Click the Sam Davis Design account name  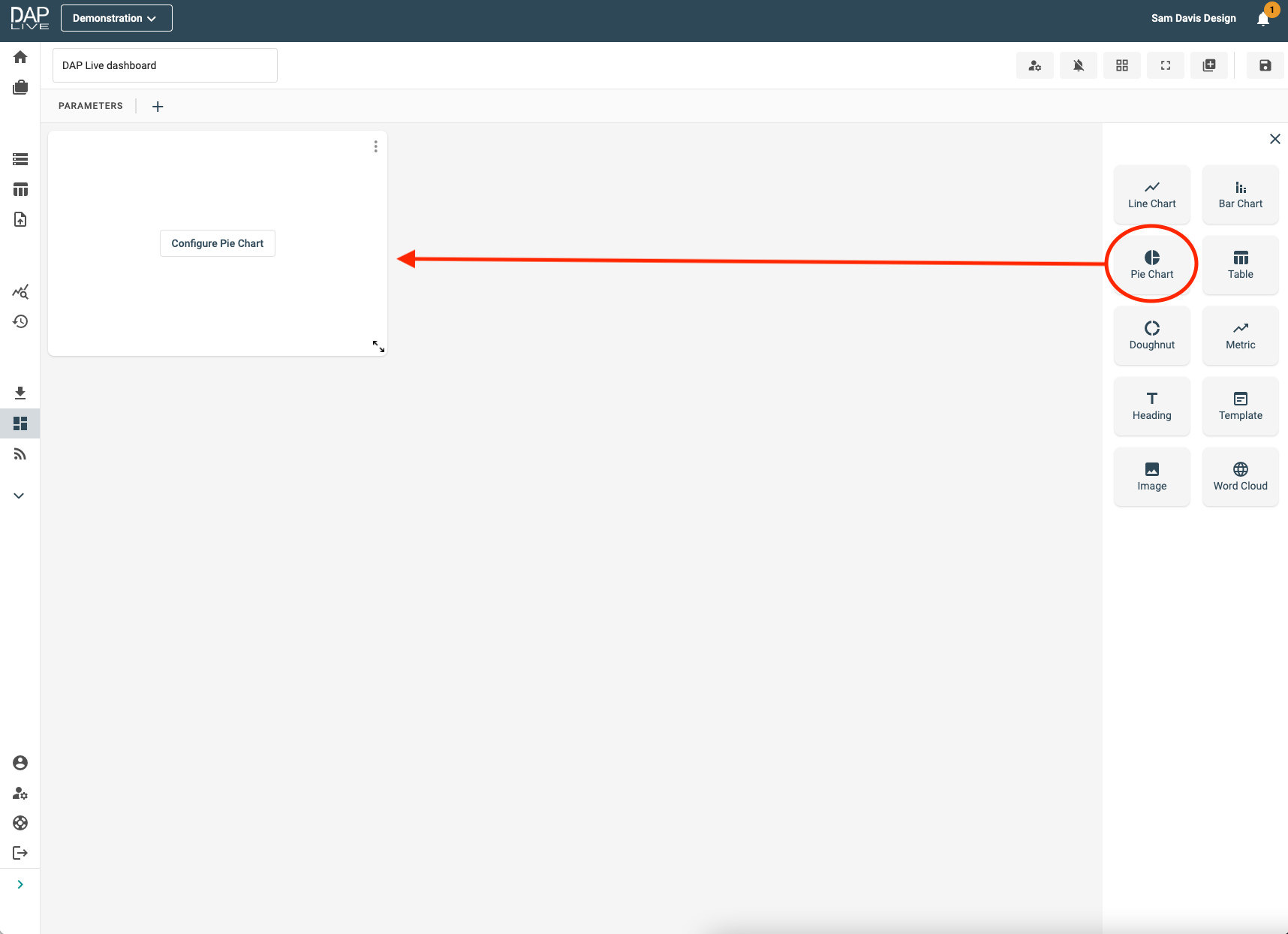[1193, 18]
